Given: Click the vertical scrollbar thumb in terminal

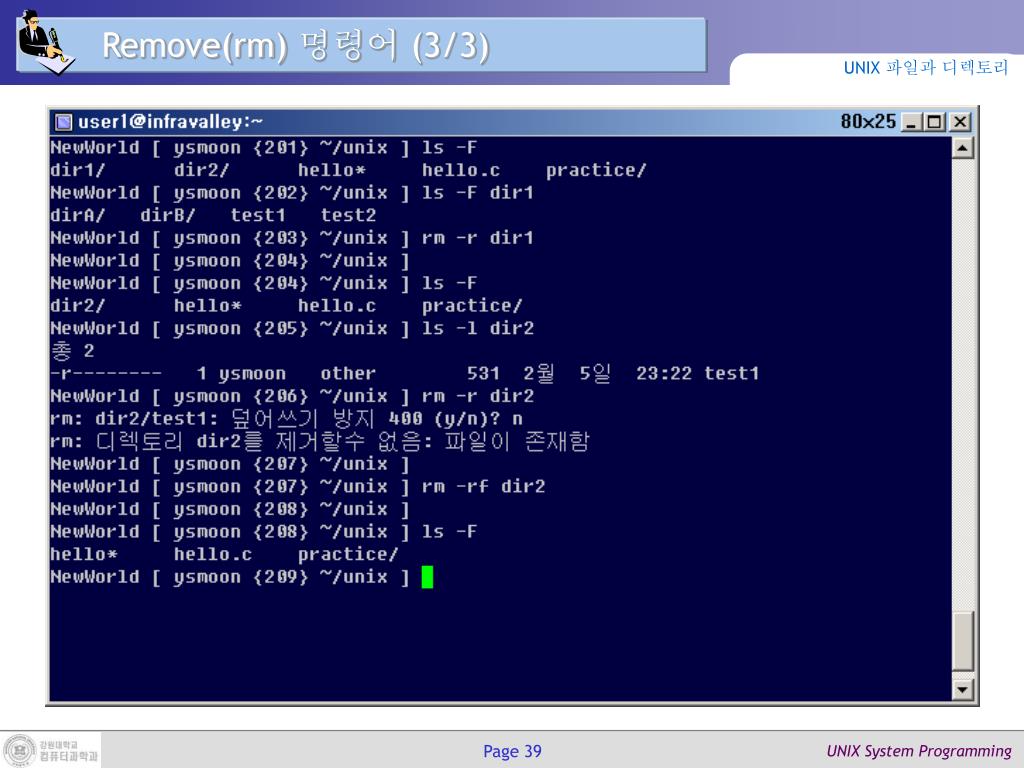Looking at the screenshot, I should 963,641.
